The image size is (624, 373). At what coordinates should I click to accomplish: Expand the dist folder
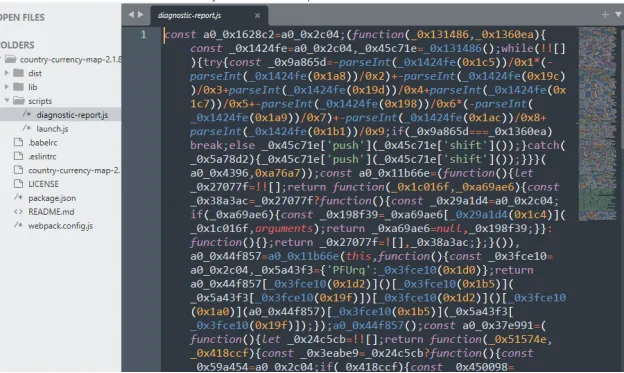pyautogui.click(x=6, y=73)
